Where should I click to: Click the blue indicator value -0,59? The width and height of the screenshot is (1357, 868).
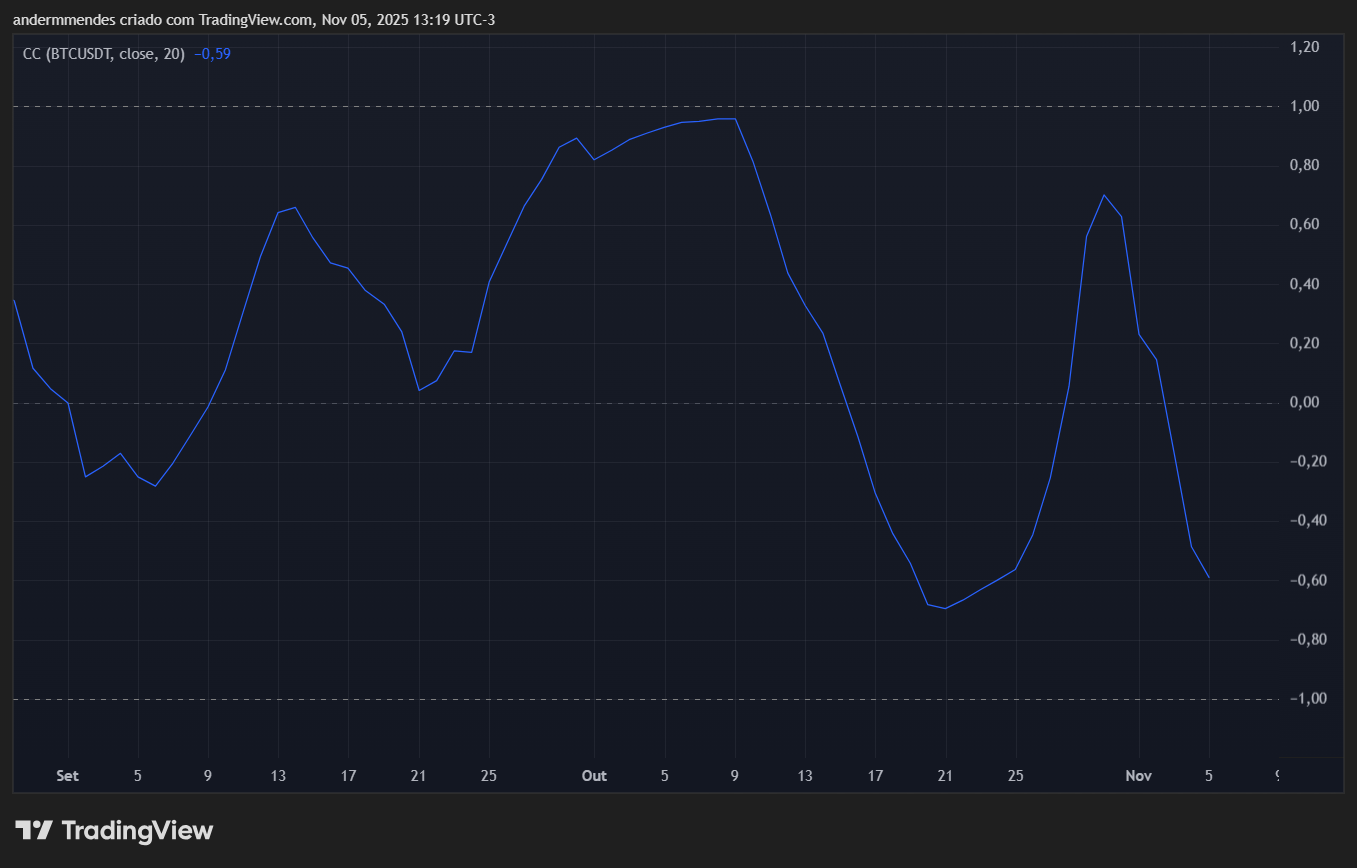tap(213, 54)
